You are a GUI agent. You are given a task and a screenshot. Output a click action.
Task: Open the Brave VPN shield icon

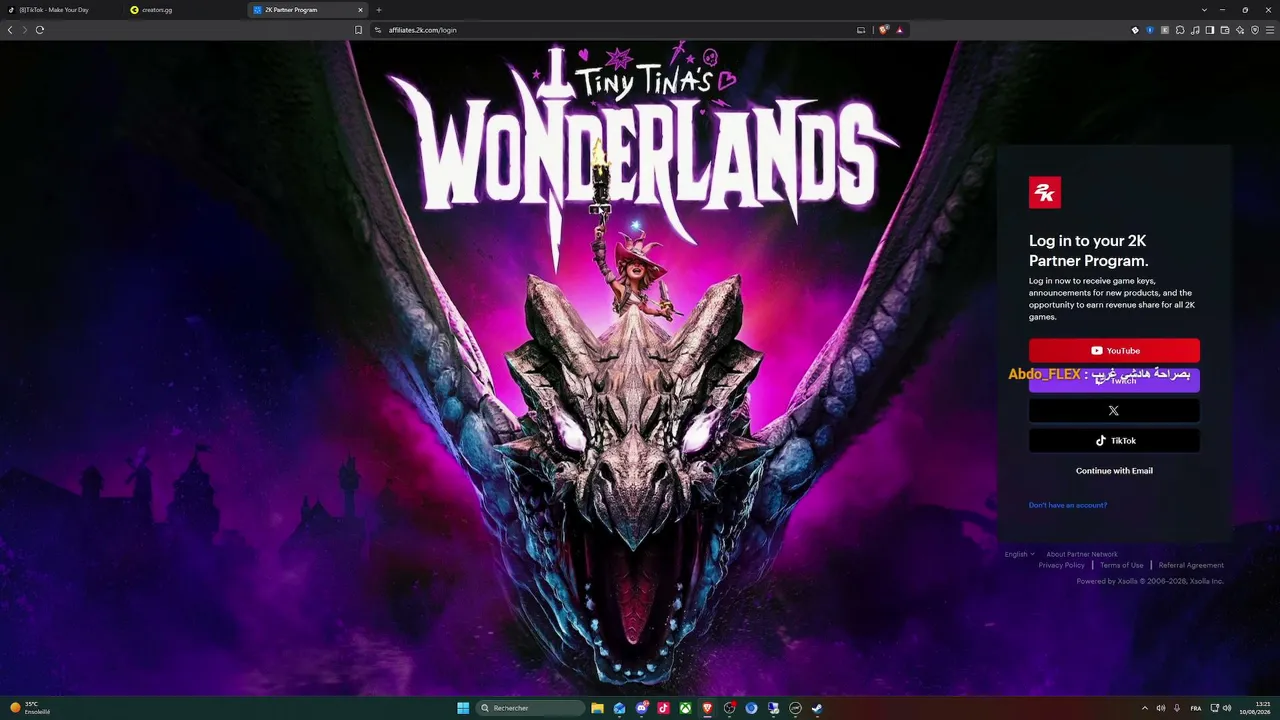1255,30
